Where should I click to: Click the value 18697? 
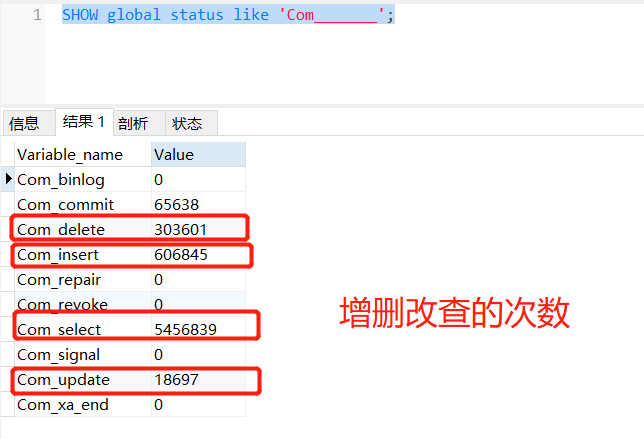177,379
